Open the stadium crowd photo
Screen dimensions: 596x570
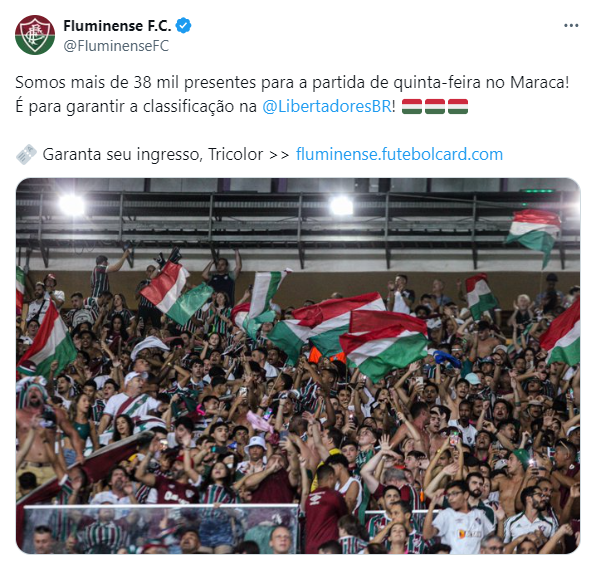pyautogui.click(x=298, y=366)
